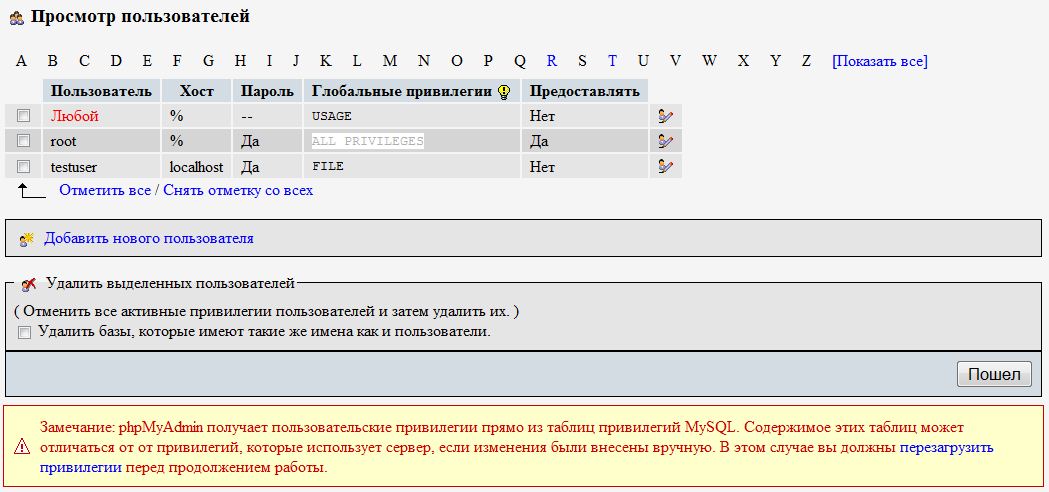Click the global privileges help bulb icon
The image size is (1049, 492).
pyautogui.click(x=504, y=92)
